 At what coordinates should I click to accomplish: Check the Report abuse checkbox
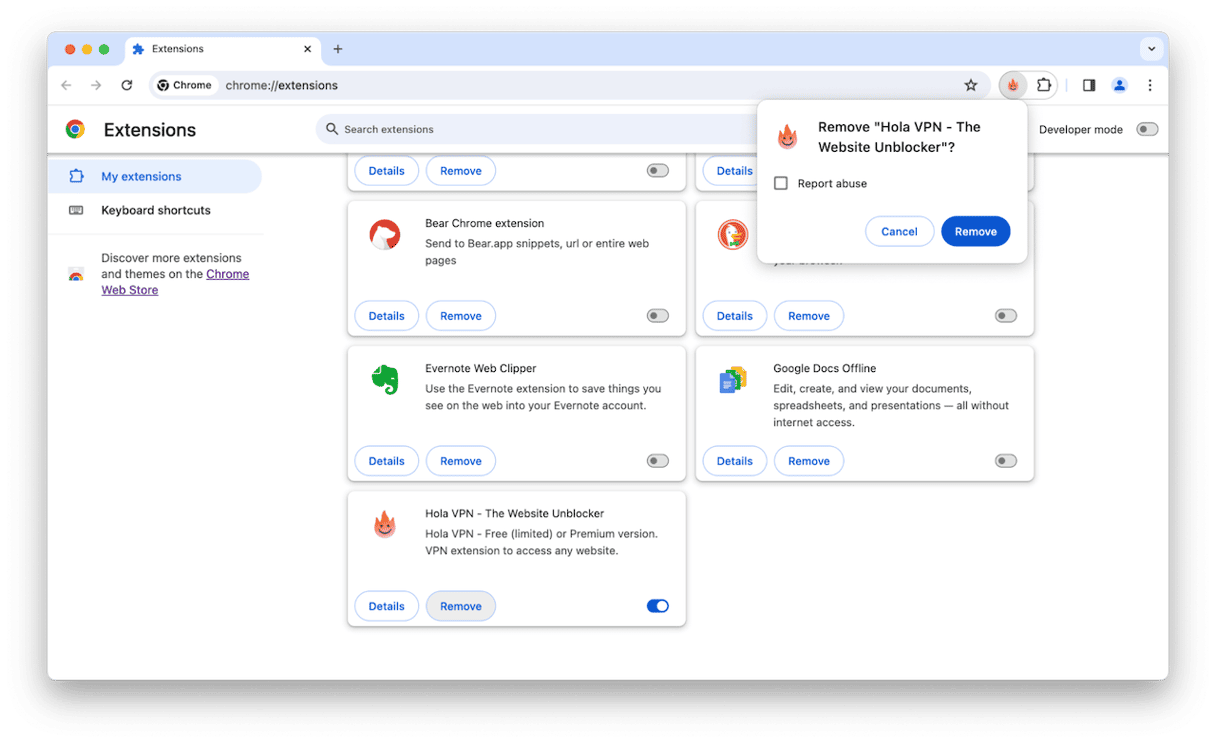pyautogui.click(x=781, y=183)
